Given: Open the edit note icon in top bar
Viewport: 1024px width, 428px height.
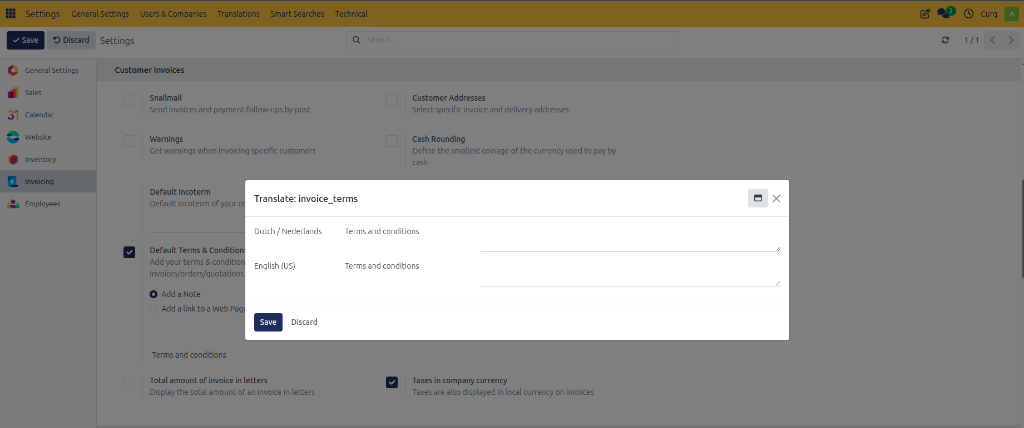Looking at the screenshot, I should [x=925, y=14].
